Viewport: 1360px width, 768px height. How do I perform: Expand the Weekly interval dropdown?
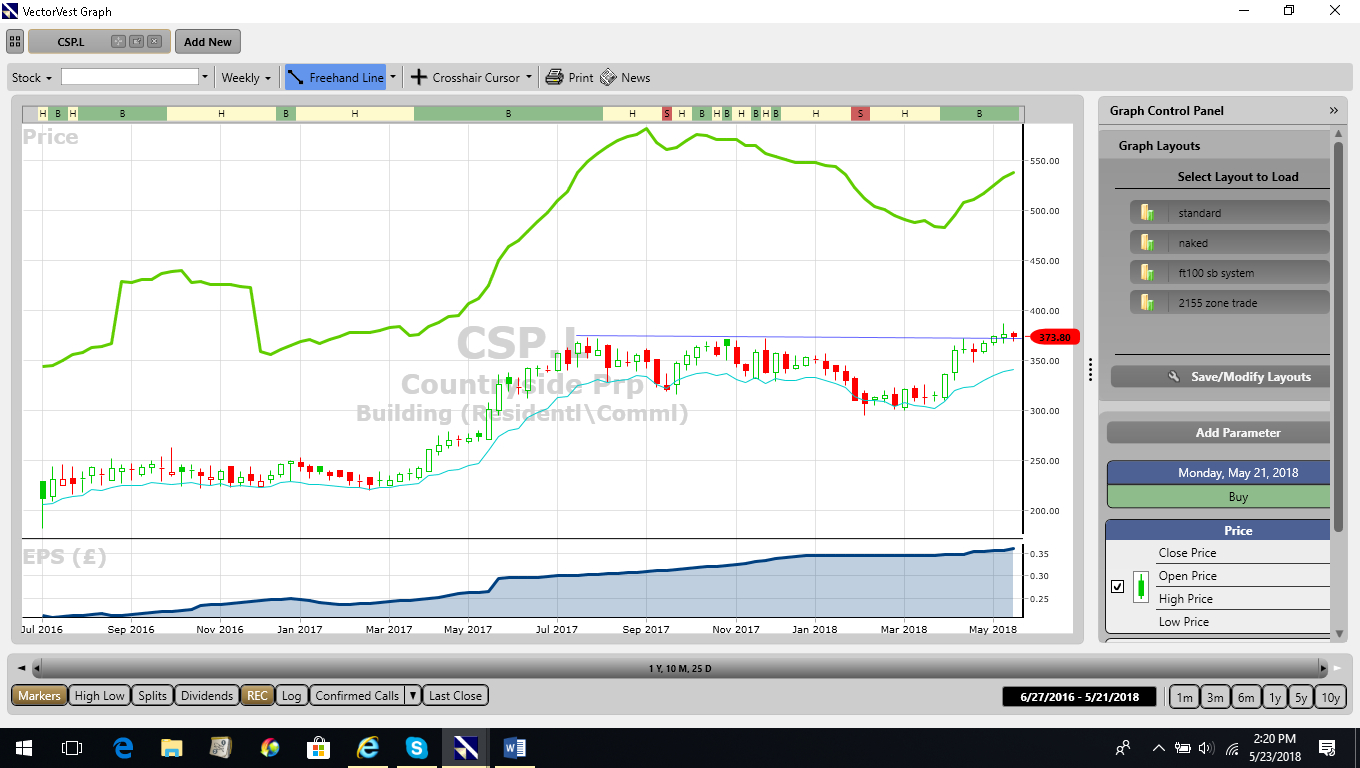[x=246, y=77]
